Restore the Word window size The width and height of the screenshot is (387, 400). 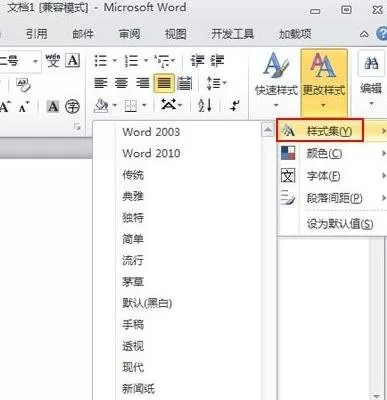[346, 10]
